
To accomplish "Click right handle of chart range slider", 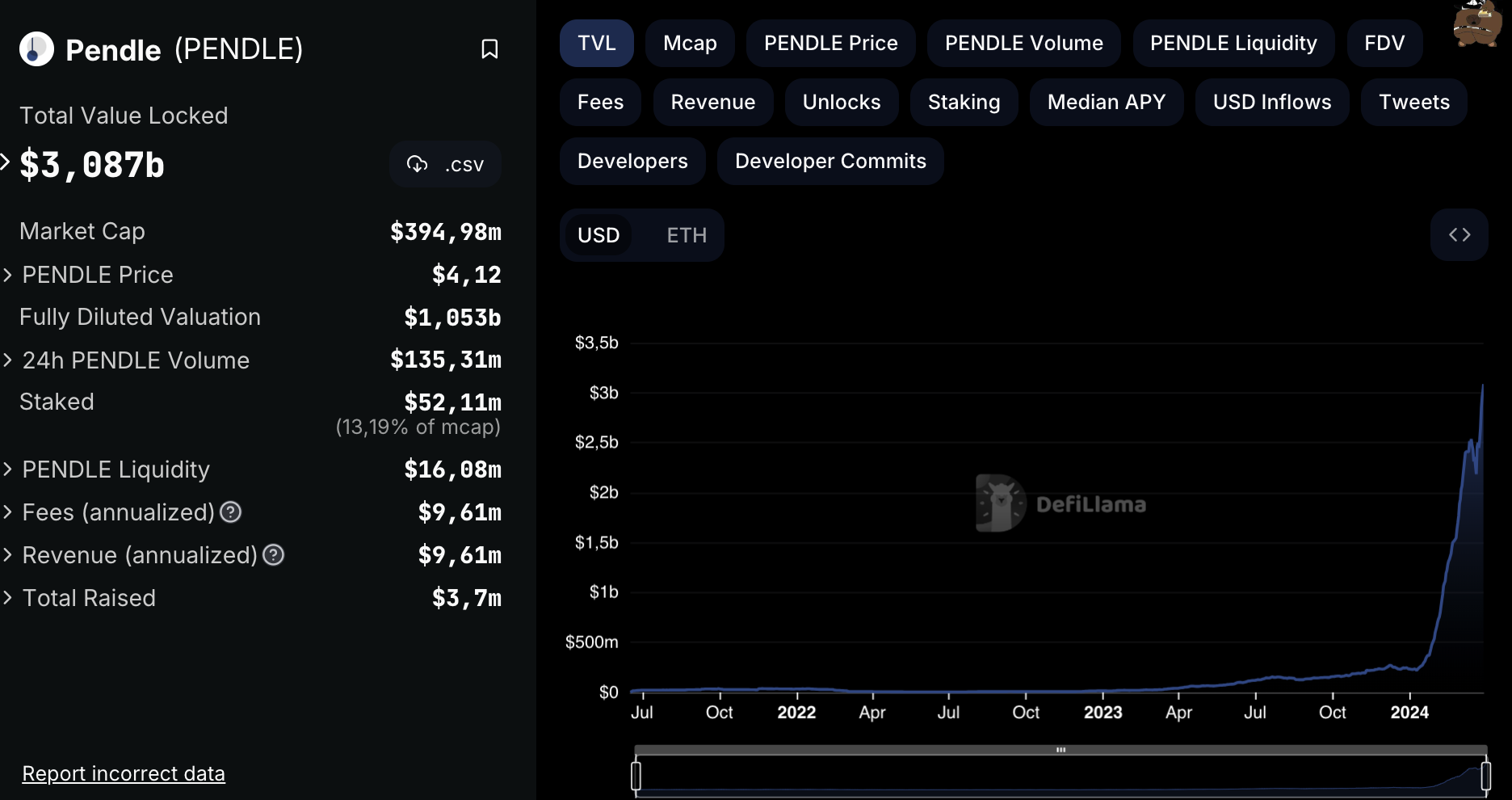I will 1485,776.
